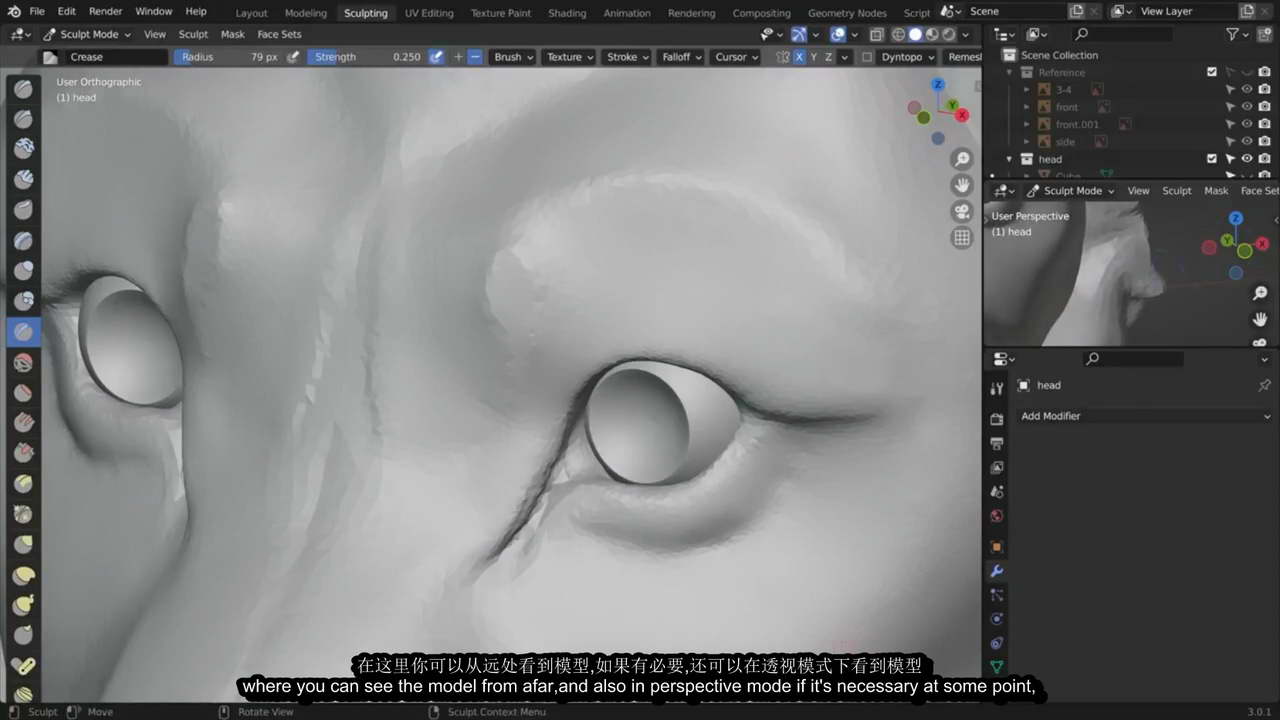Open the Render menu
The height and width of the screenshot is (720, 1280).
(105, 11)
